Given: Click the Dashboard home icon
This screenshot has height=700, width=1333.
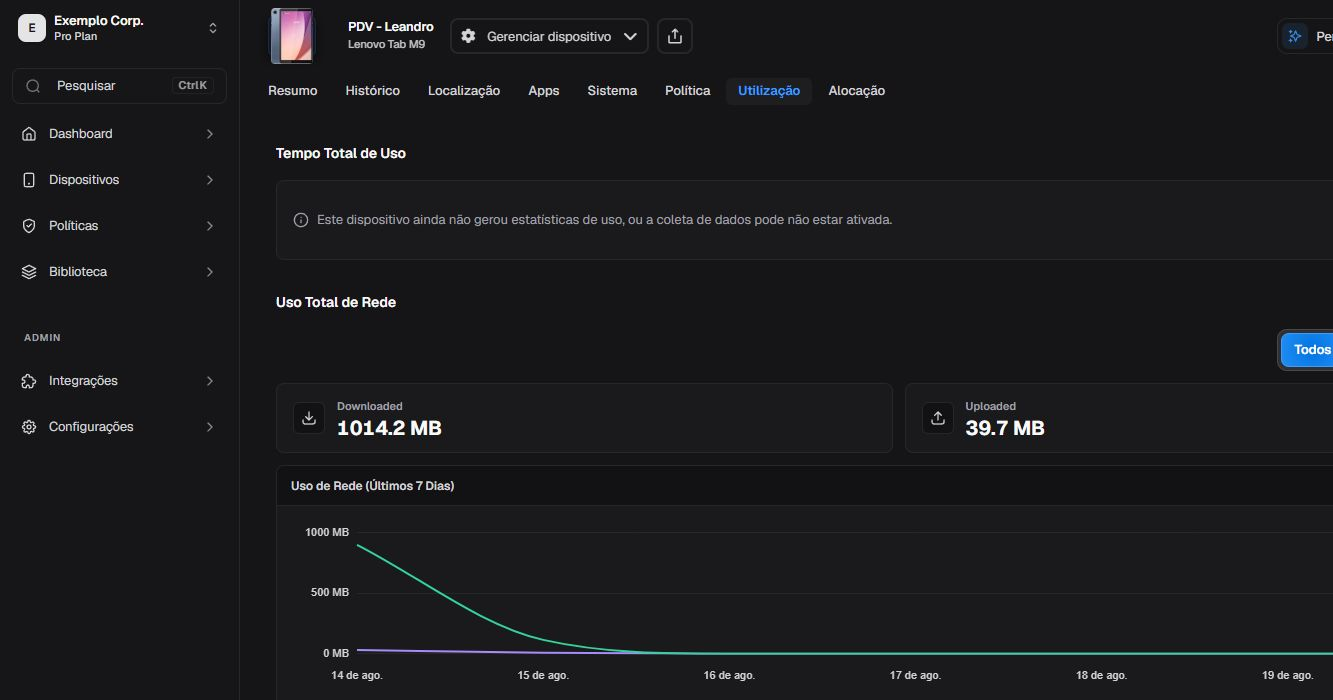Looking at the screenshot, I should click(29, 134).
